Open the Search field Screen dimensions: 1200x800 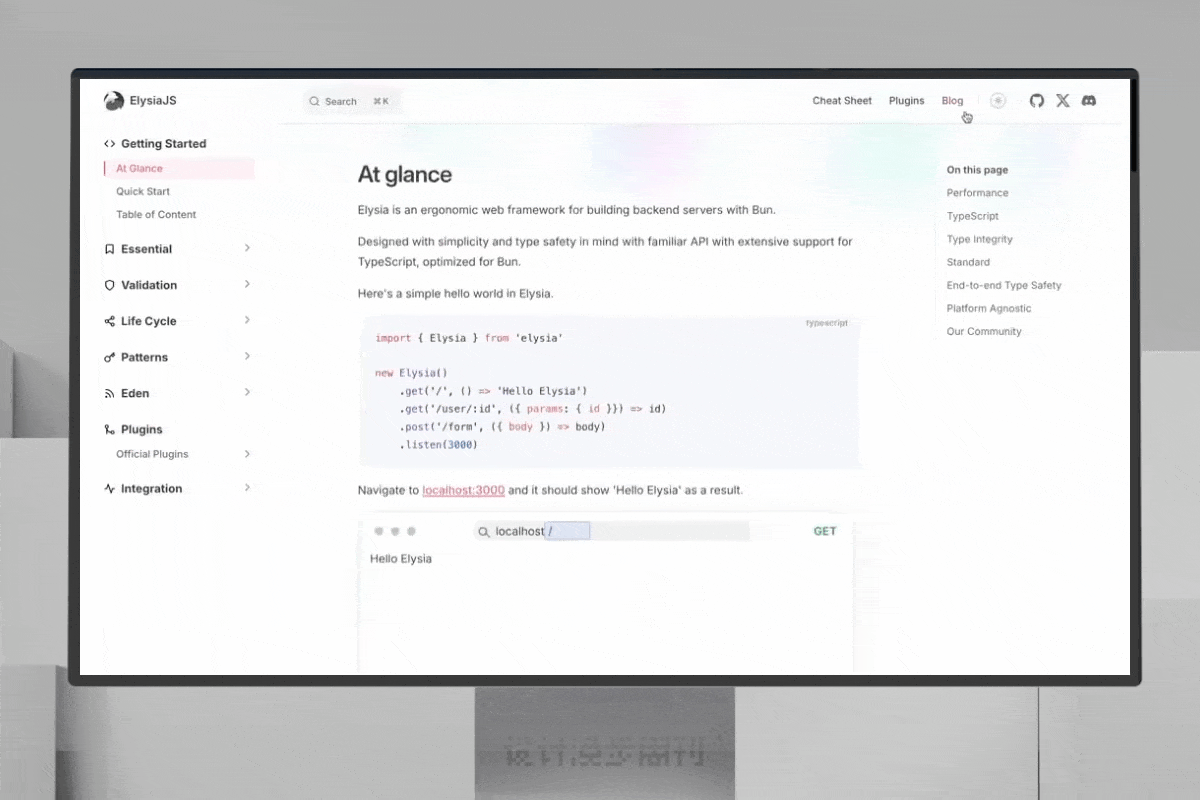tap(350, 101)
